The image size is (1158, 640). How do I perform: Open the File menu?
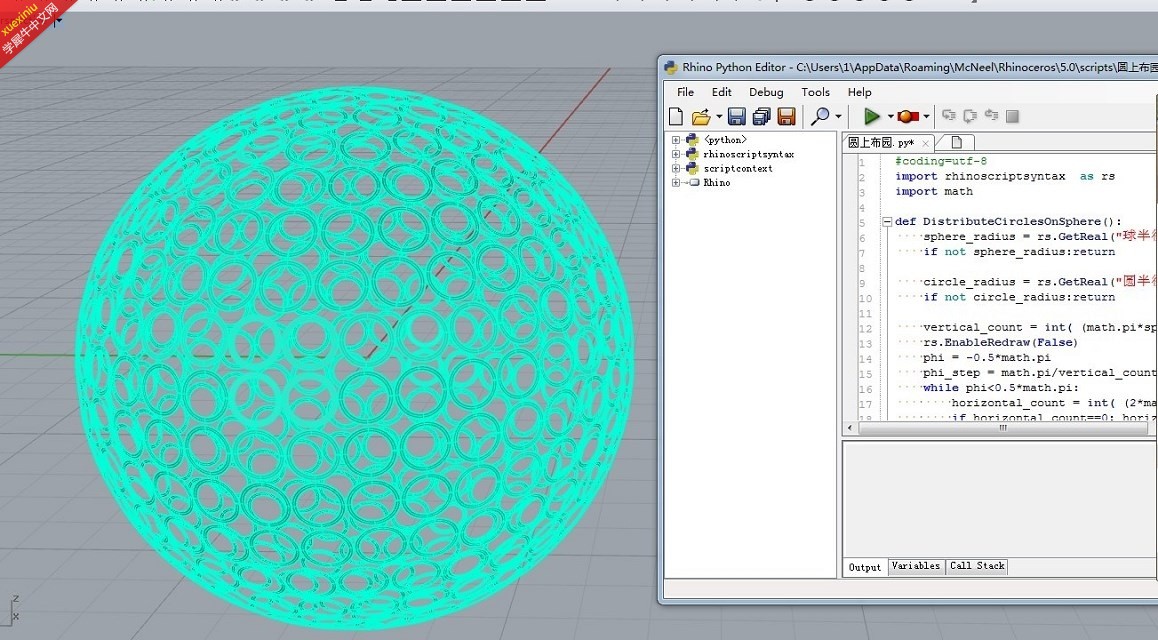coord(685,92)
